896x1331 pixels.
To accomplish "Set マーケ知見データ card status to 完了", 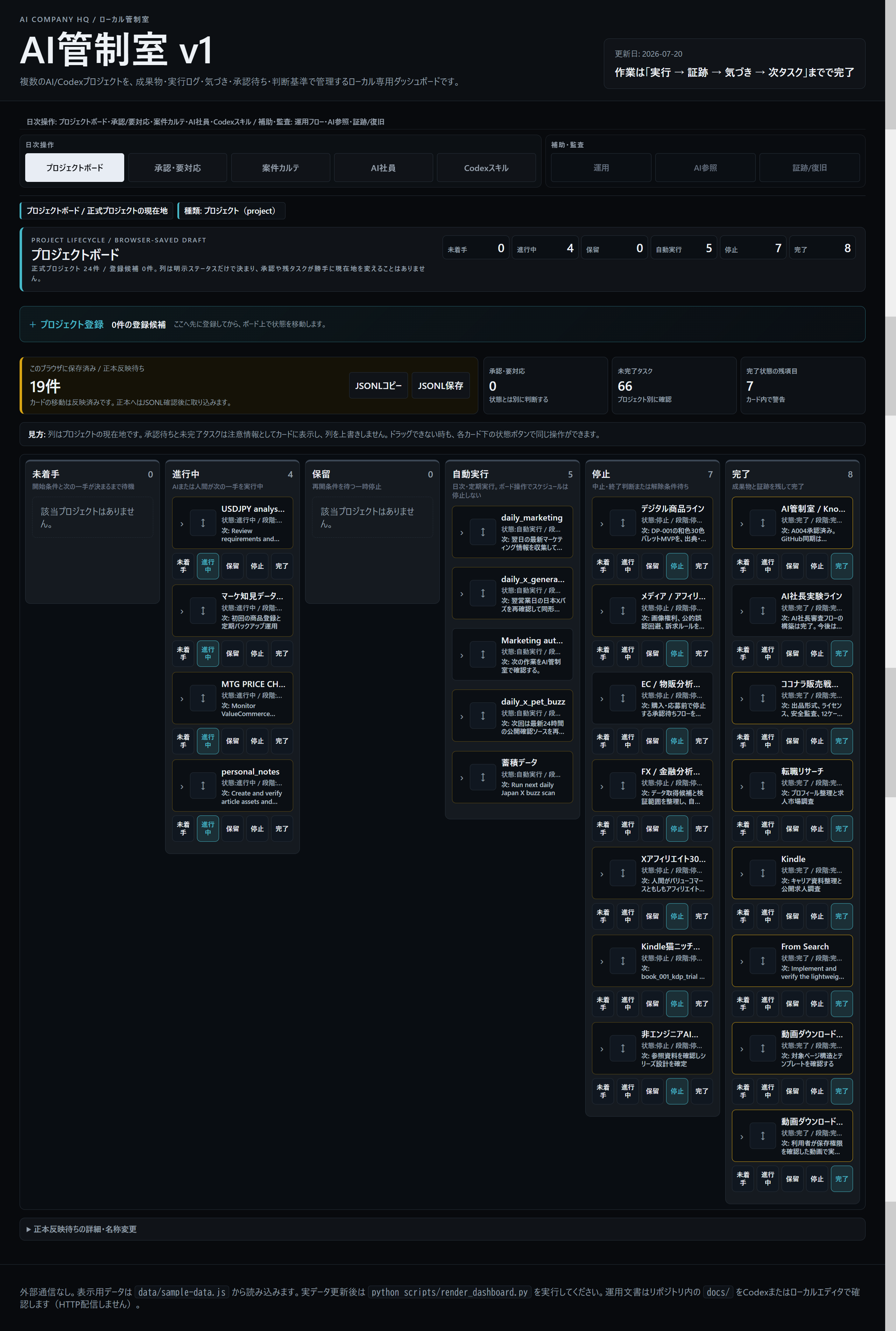I will (x=282, y=653).
